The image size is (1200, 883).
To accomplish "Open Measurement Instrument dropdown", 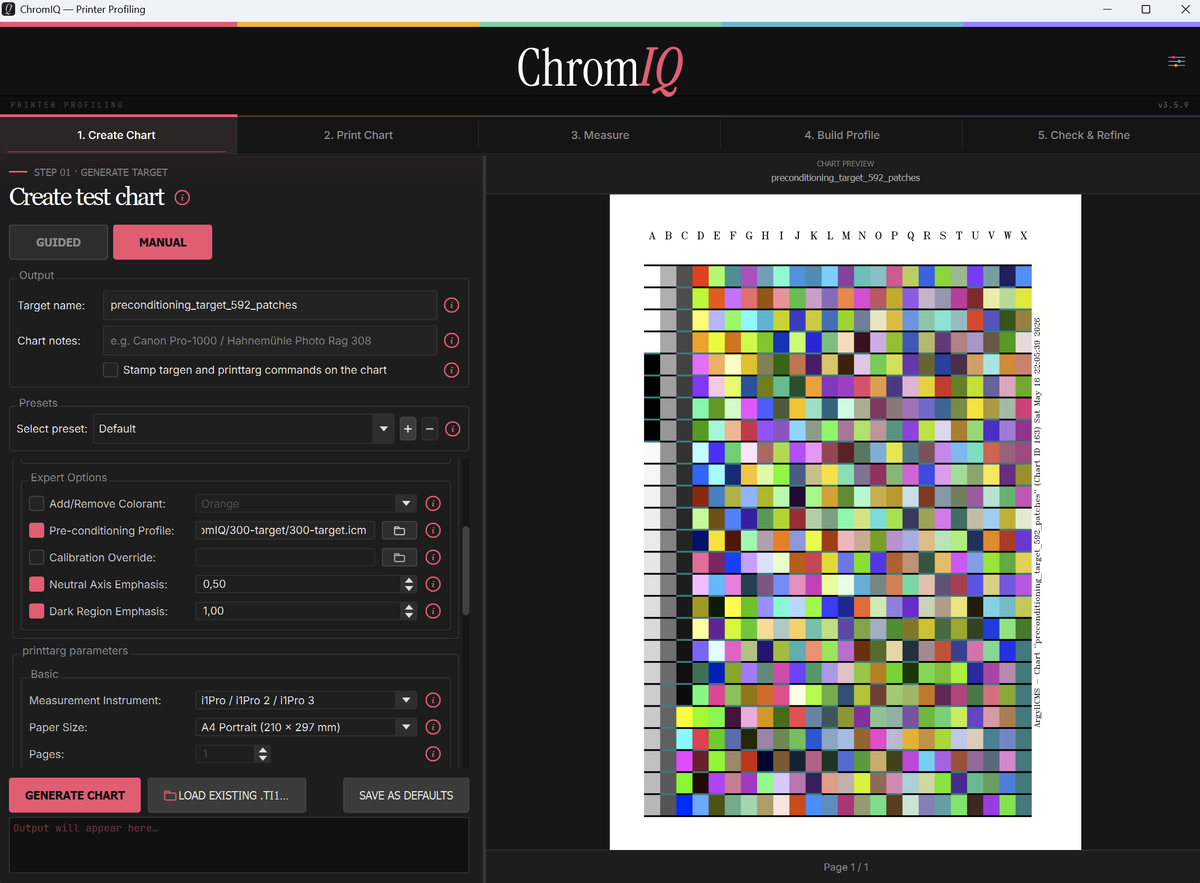I will click(x=305, y=700).
